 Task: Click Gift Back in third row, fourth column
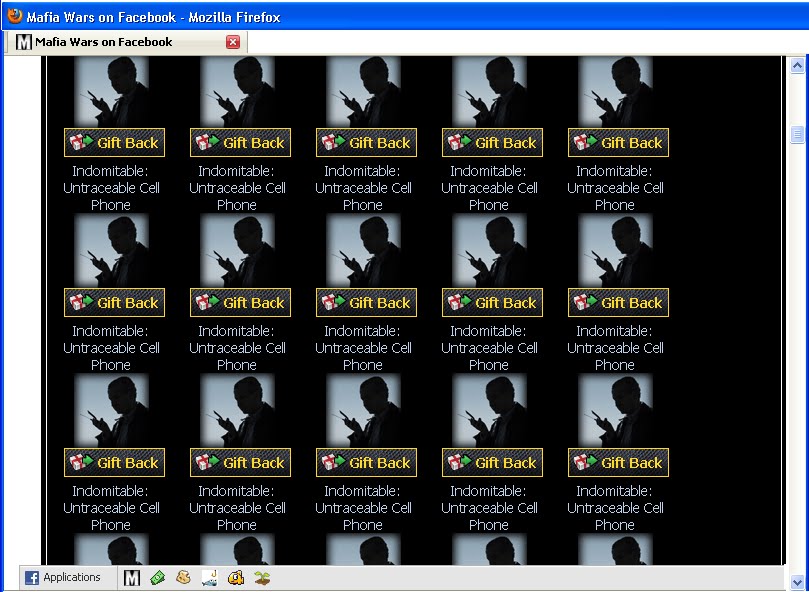point(492,462)
